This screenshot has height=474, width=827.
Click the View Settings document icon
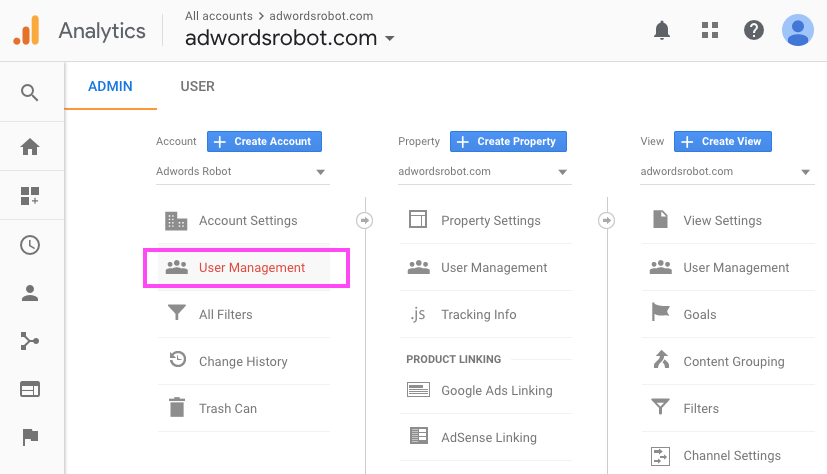click(x=660, y=219)
